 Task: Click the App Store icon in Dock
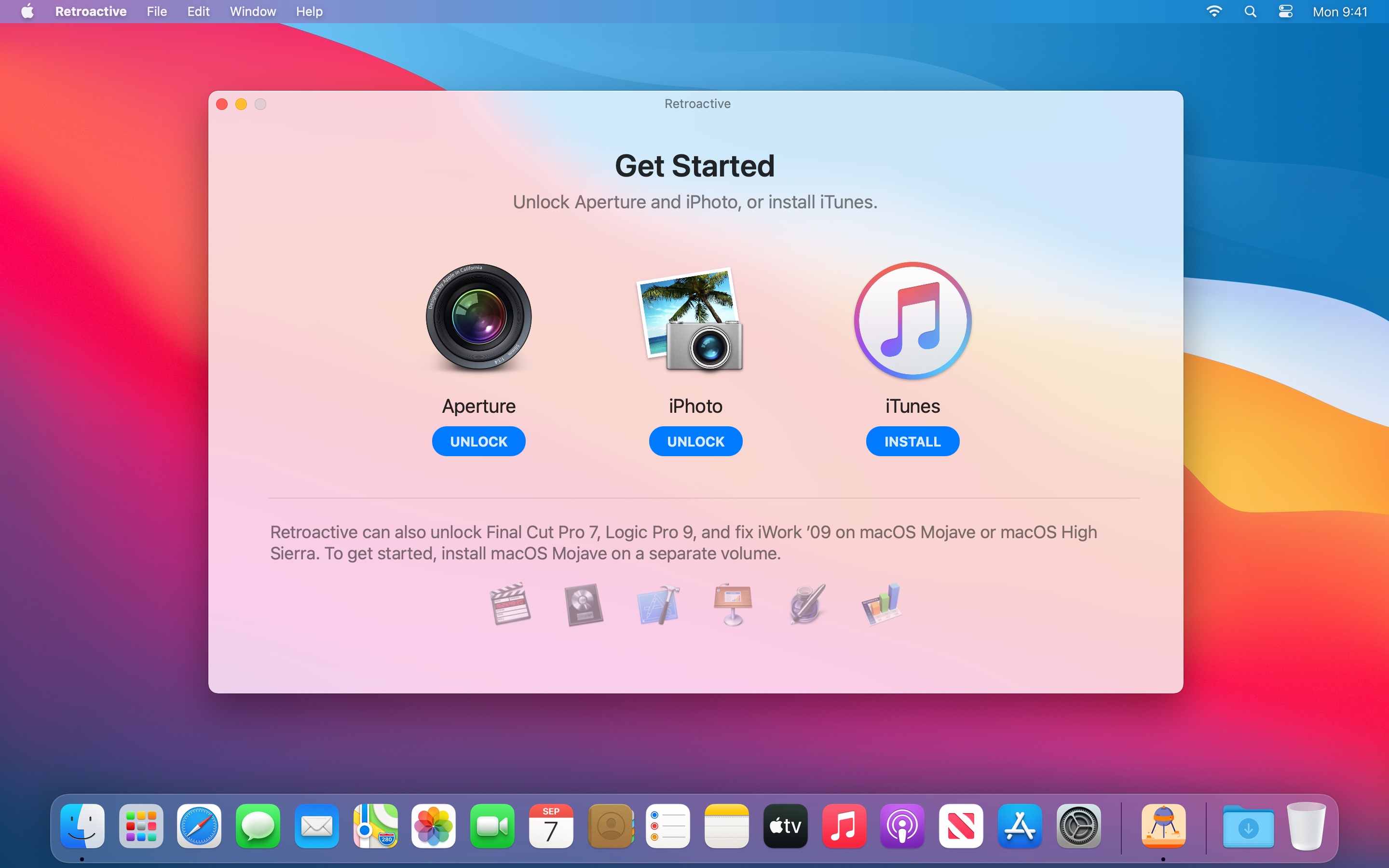point(1018,826)
